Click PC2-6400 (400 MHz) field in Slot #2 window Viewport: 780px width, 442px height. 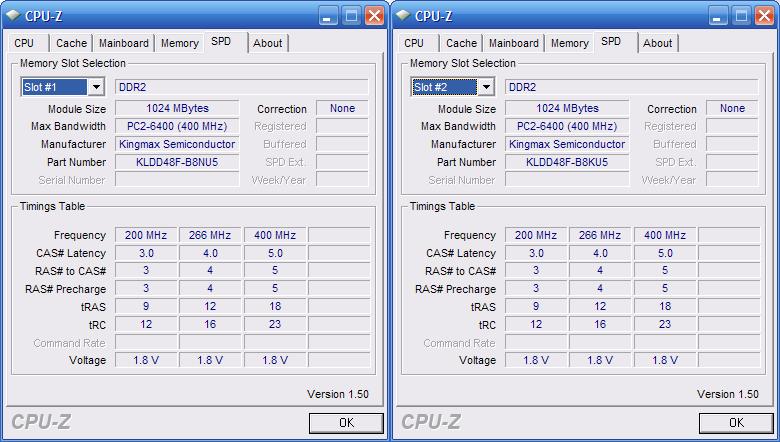(x=567, y=126)
